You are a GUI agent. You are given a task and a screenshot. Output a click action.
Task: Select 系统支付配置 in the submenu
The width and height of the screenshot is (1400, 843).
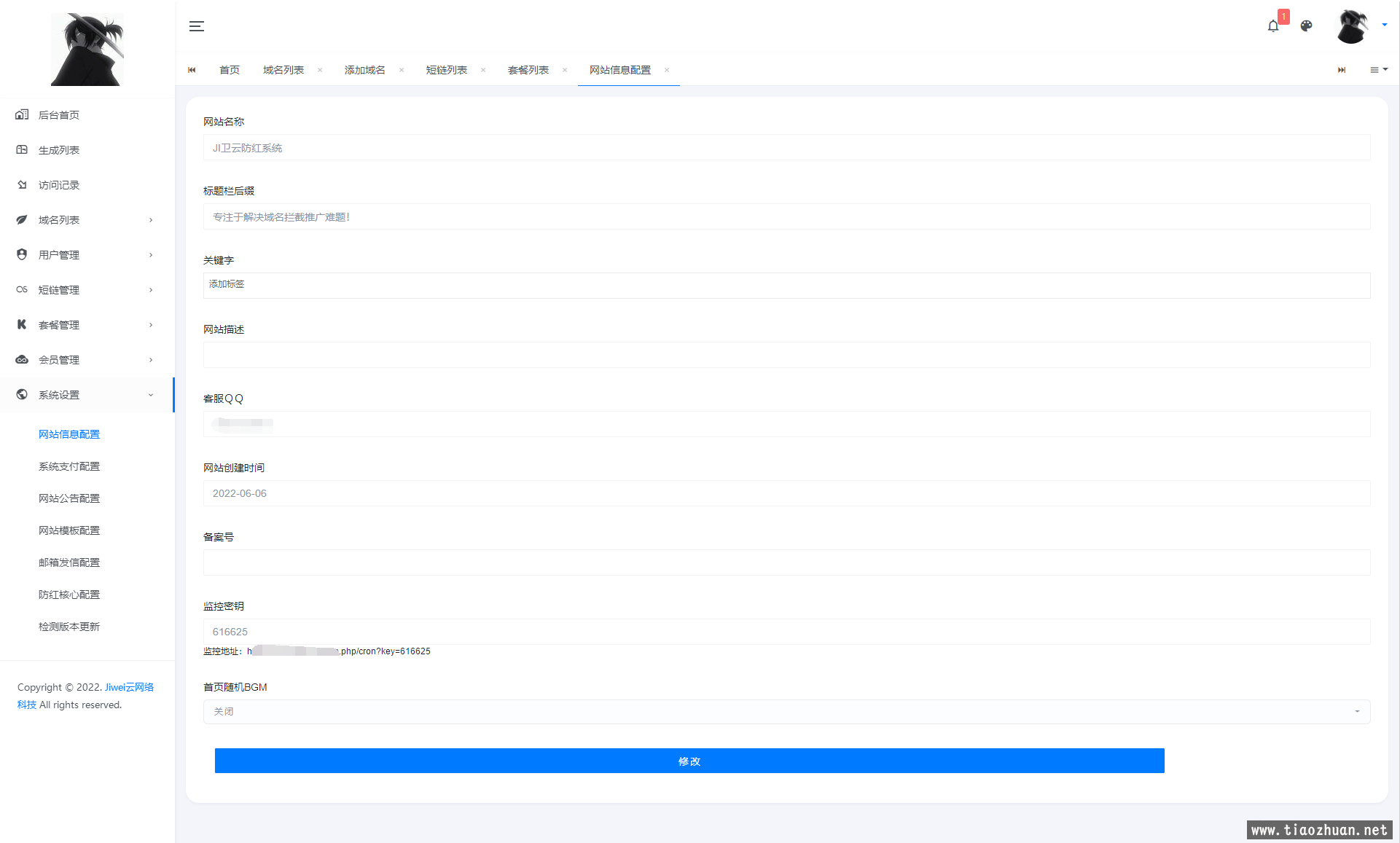click(x=69, y=466)
